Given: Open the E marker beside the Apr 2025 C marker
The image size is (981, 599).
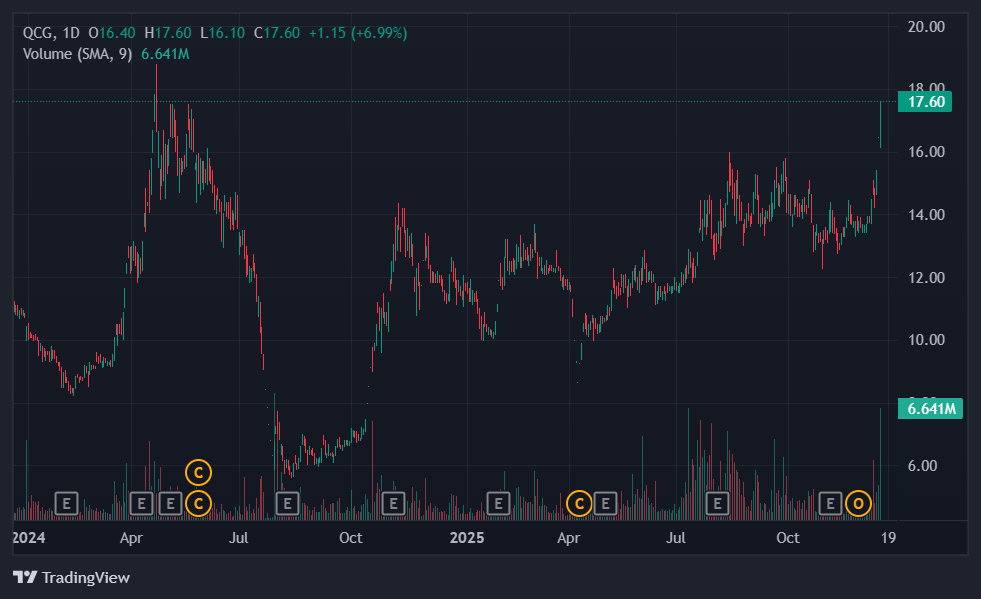Looking at the screenshot, I should click(x=604, y=503).
